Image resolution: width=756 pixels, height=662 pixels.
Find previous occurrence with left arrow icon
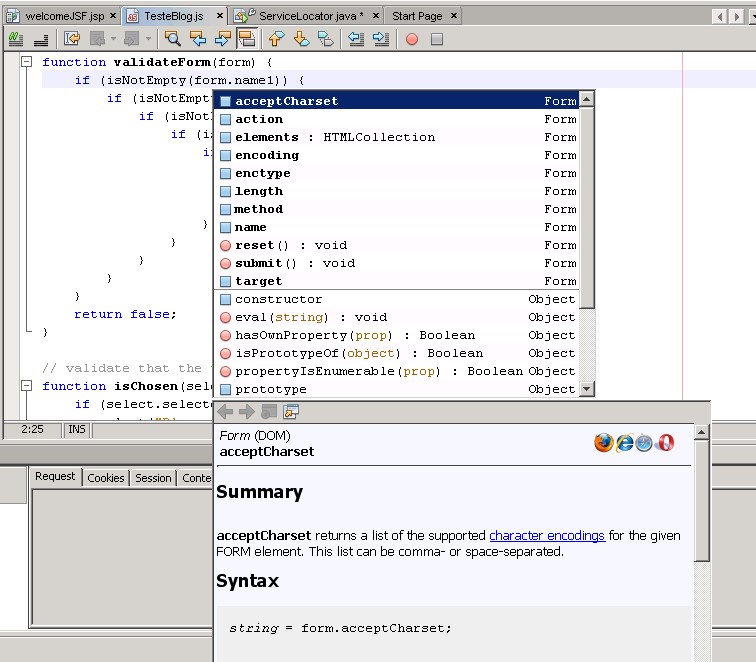(x=198, y=39)
